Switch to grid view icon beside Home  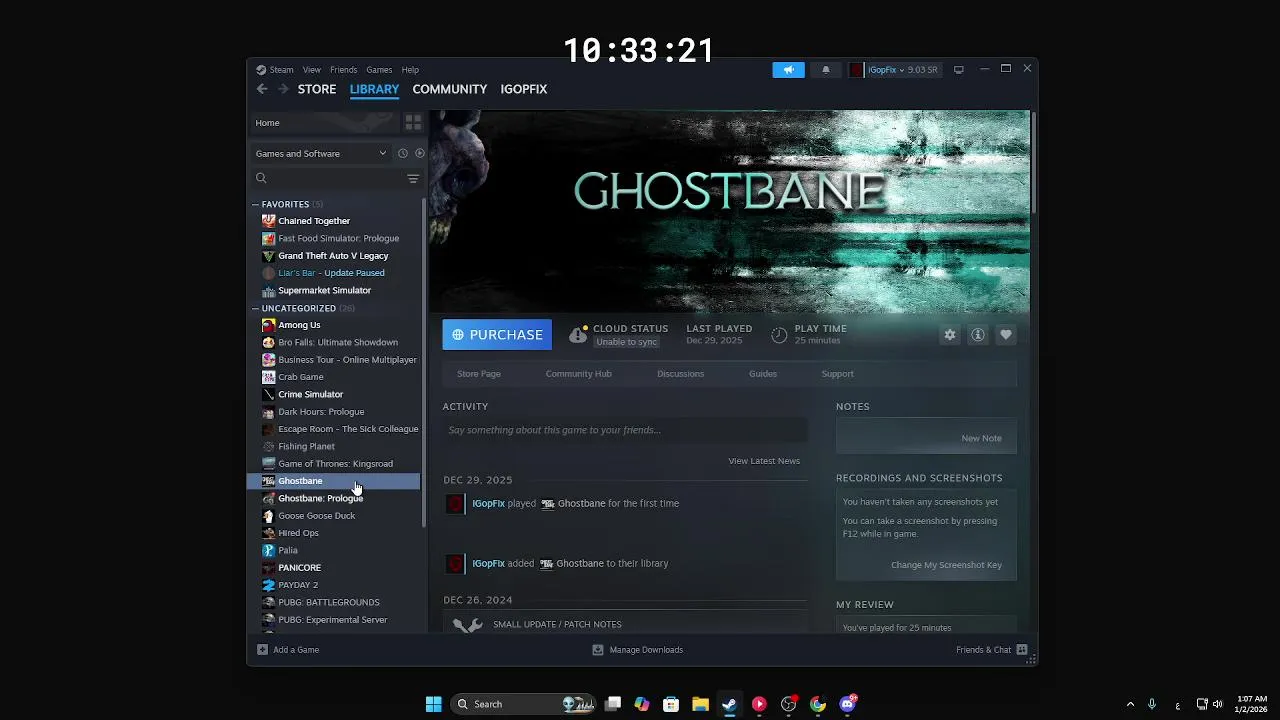click(x=413, y=122)
